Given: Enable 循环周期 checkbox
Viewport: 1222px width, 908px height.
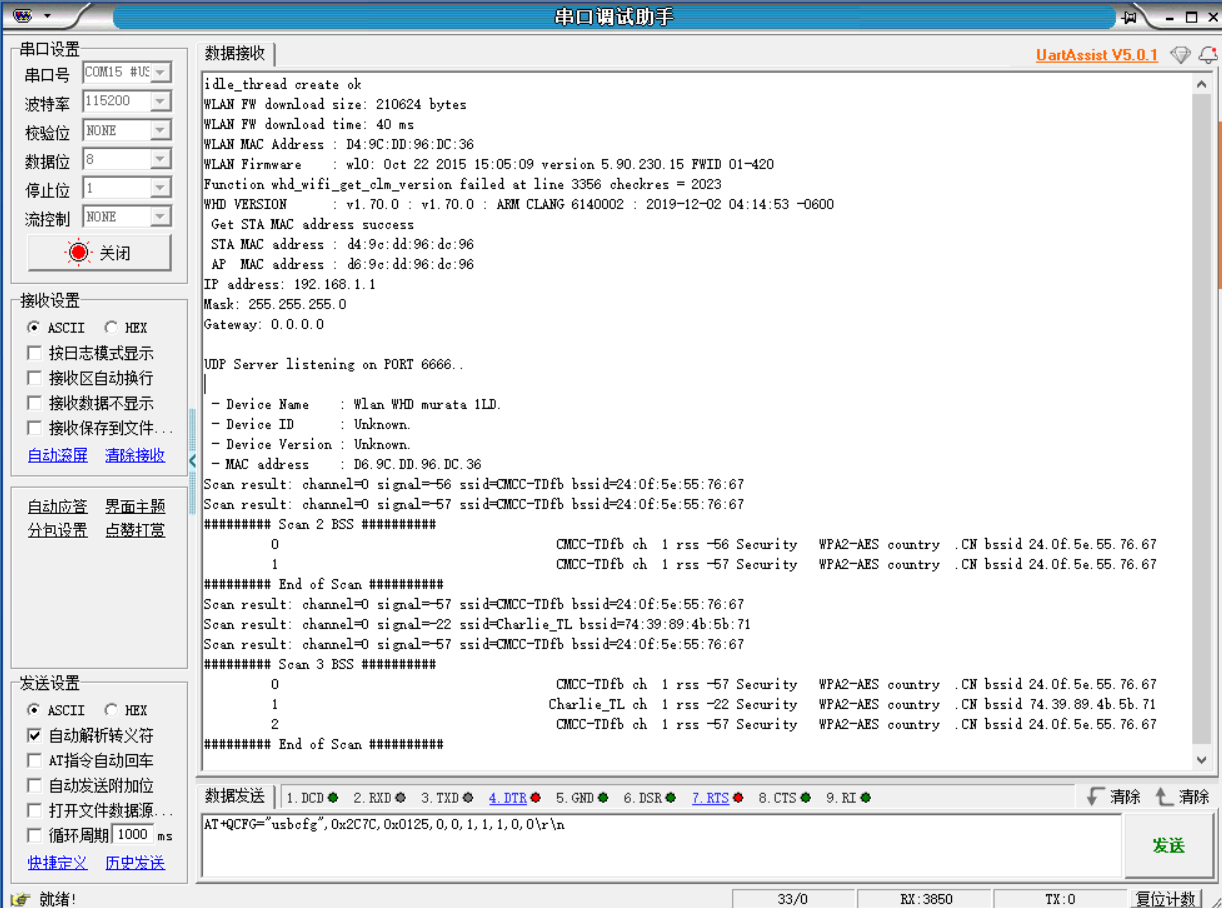Looking at the screenshot, I should click(34, 835).
